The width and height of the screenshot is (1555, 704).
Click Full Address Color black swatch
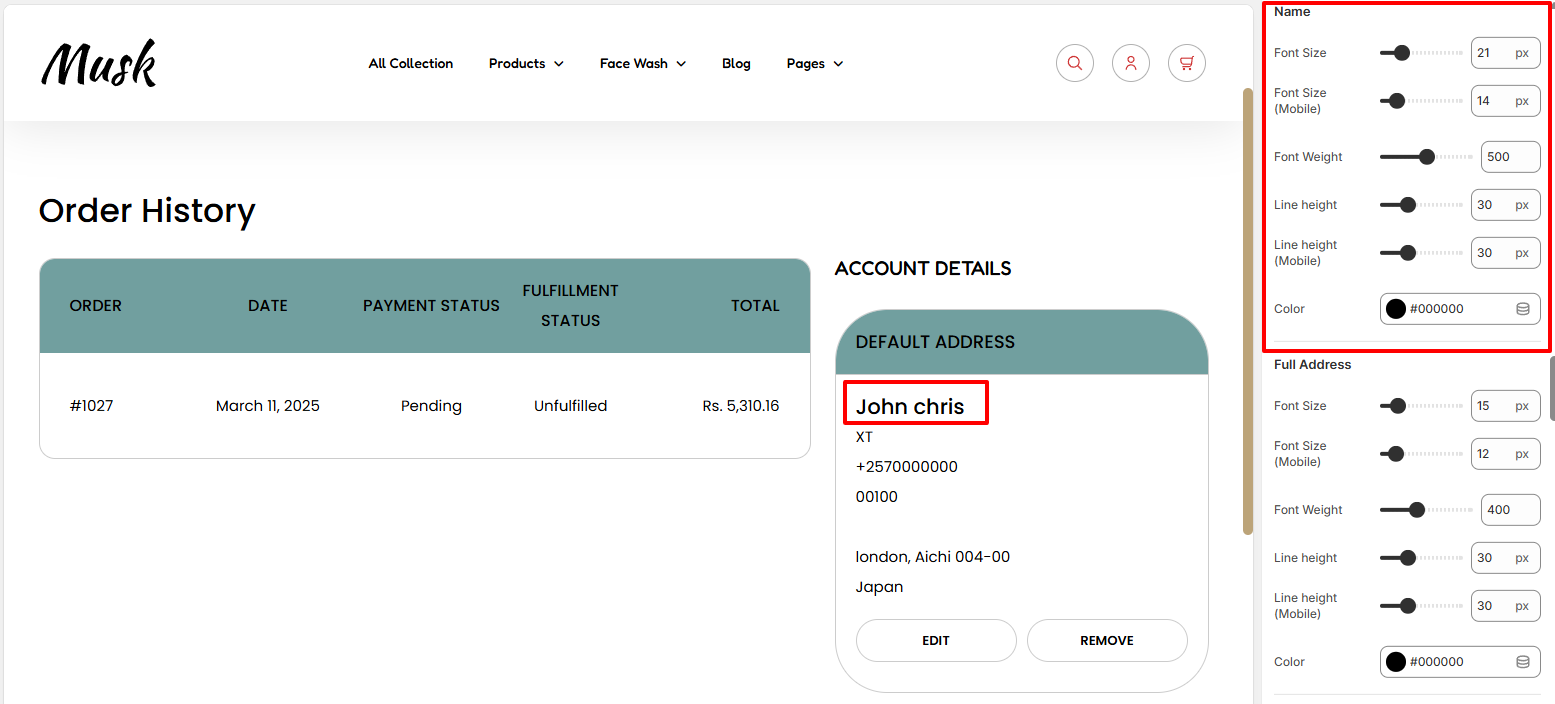click(1396, 662)
